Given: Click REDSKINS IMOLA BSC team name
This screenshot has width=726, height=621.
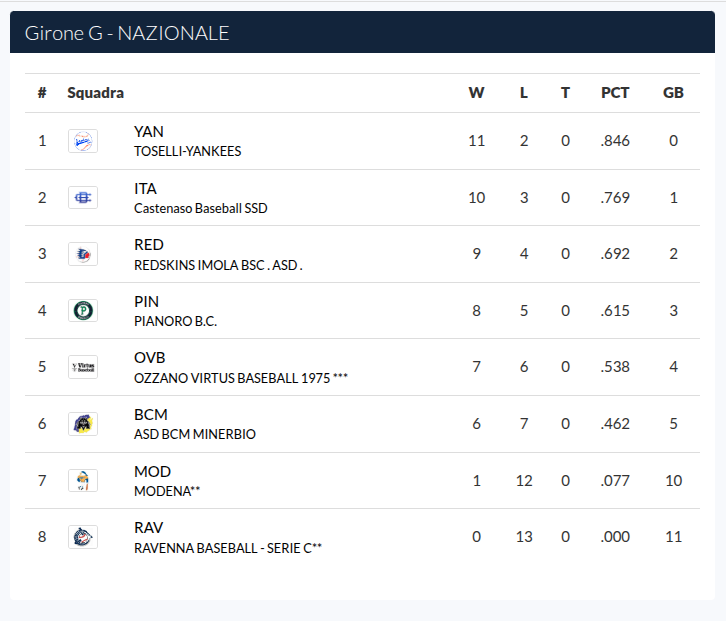Looking at the screenshot, I should (x=218, y=265).
